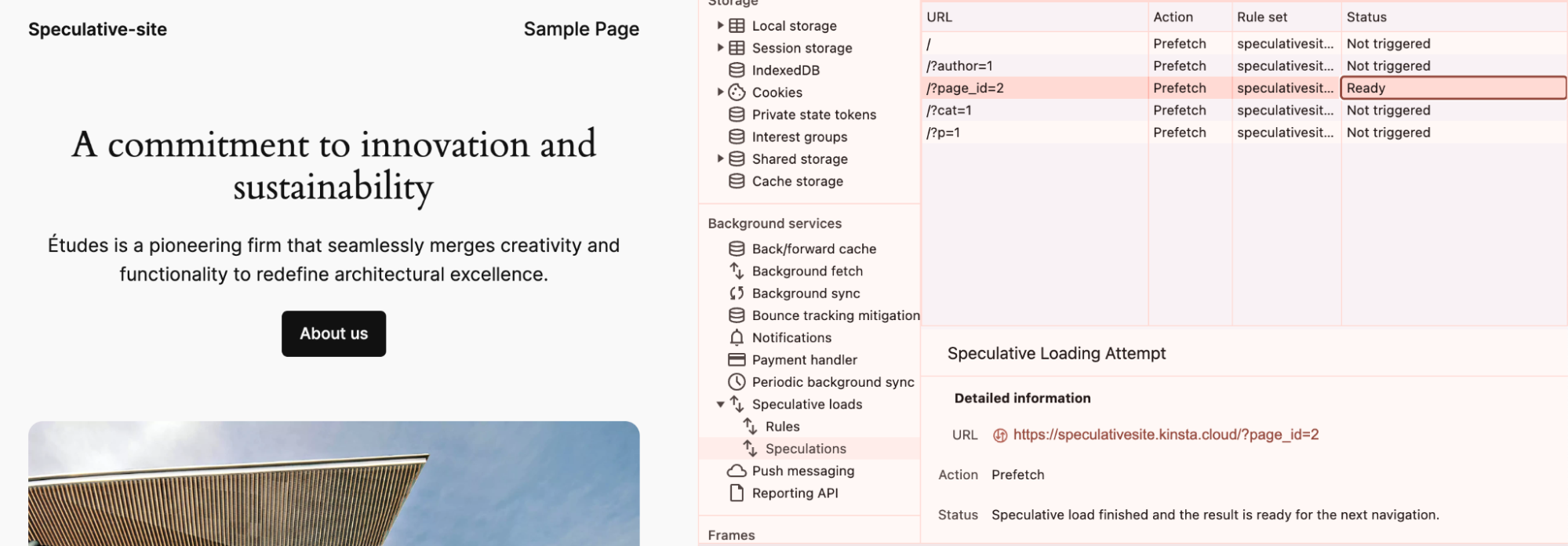Click the IndexedDB database icon
The width and height of the screenshot is (1568, 546).
(x=737, y=70)
